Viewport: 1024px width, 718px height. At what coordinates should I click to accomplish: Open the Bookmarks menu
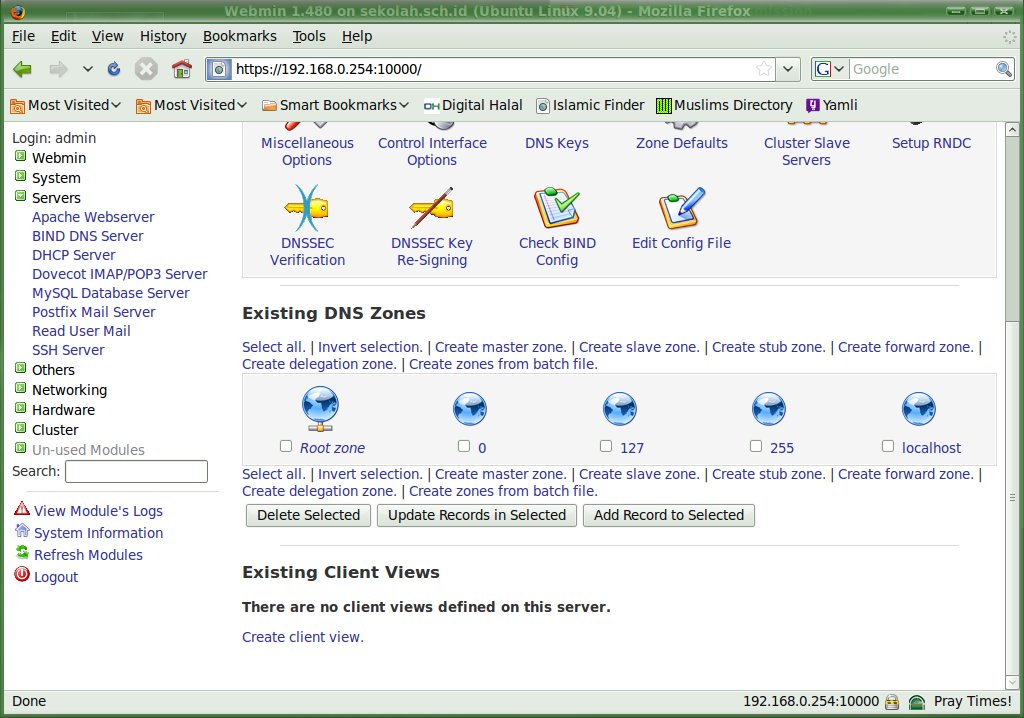239,36
